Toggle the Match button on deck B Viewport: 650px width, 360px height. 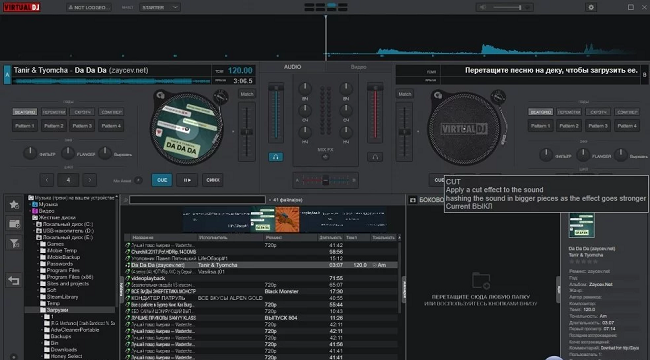coord(405,94)
